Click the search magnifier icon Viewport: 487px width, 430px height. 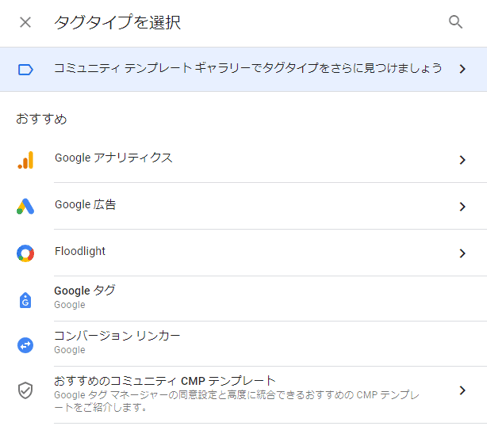(455, 22)
